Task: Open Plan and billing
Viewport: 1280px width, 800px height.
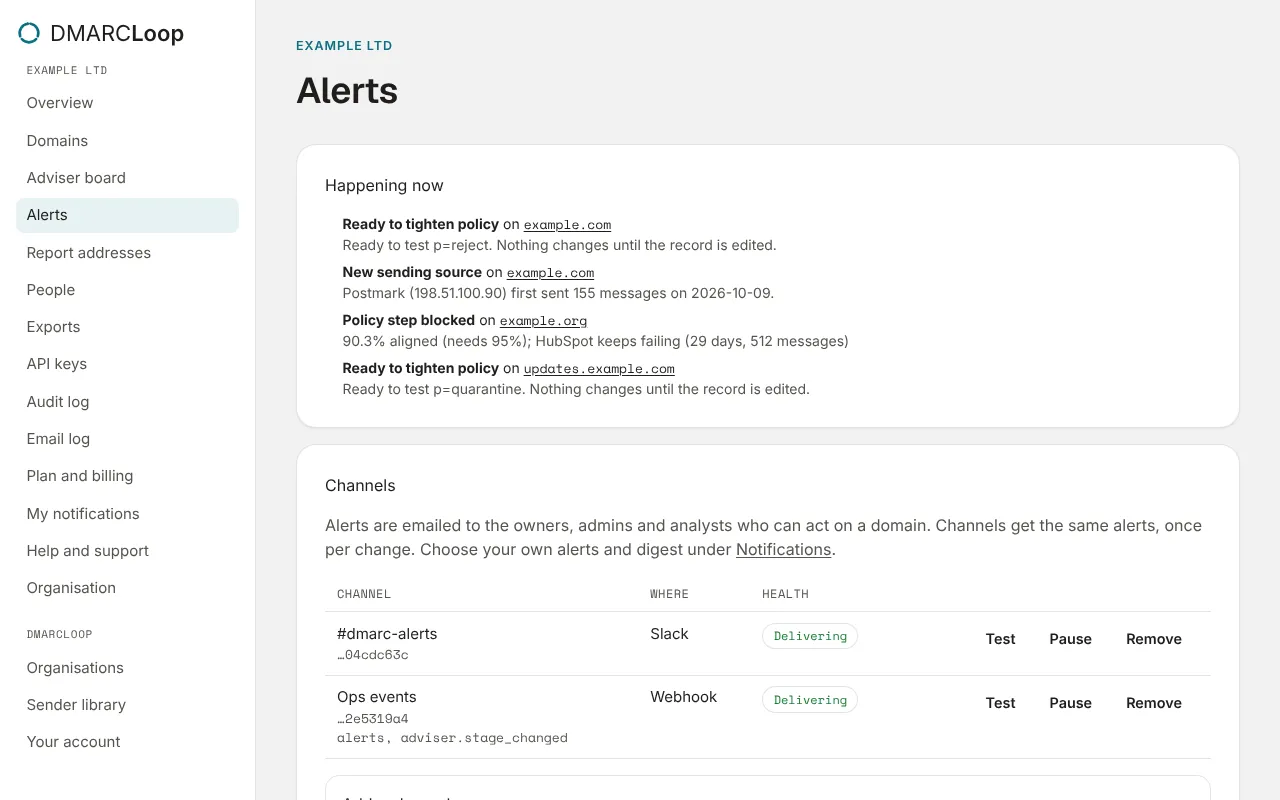Action: point(127,476)
